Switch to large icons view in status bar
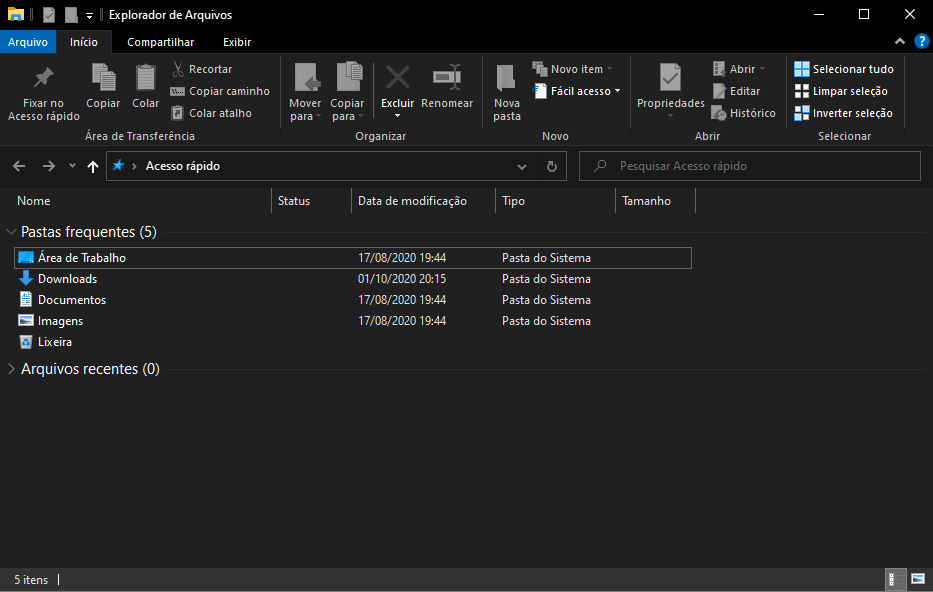Viewport: 933px width, 592px height. click(x=918, y=579)
